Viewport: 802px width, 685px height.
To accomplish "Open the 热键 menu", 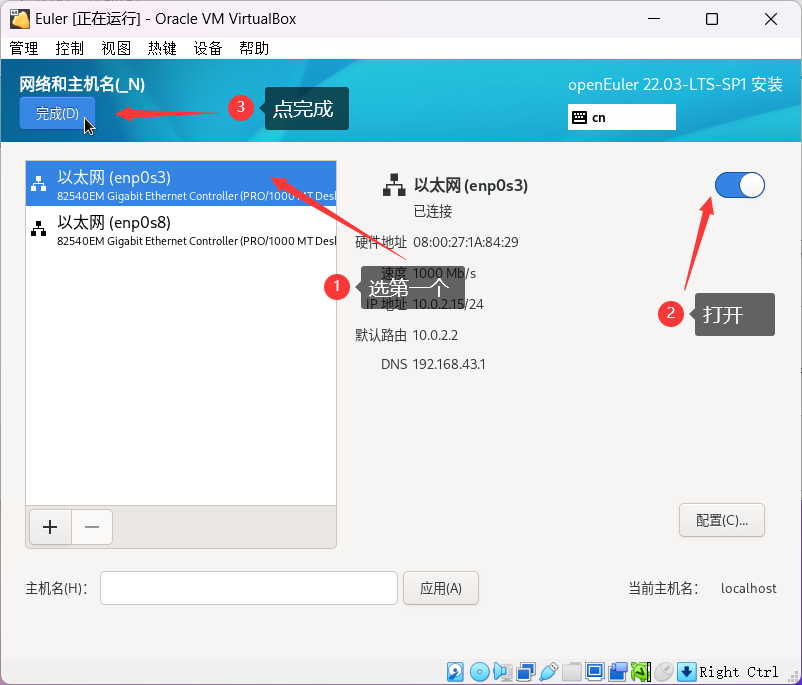I will coord(162,49).
